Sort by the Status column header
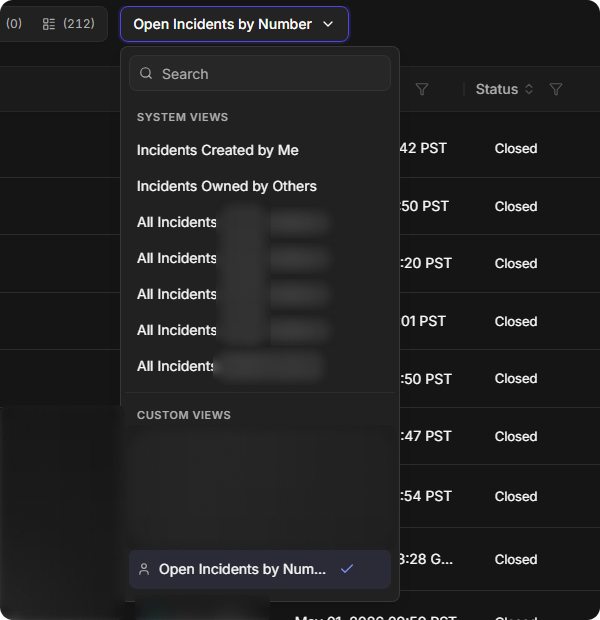The image size is (600, 620). point(504,89)
